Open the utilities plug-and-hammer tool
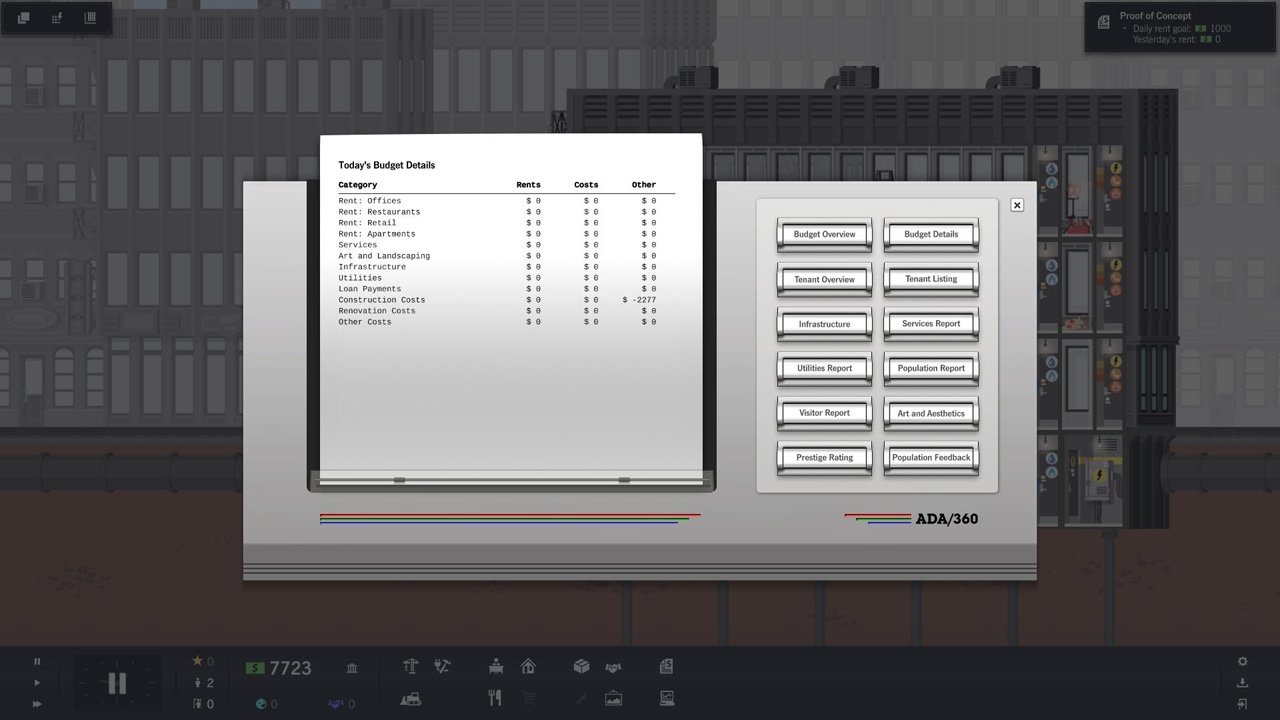1280x720 pixels. pos(442,667)
